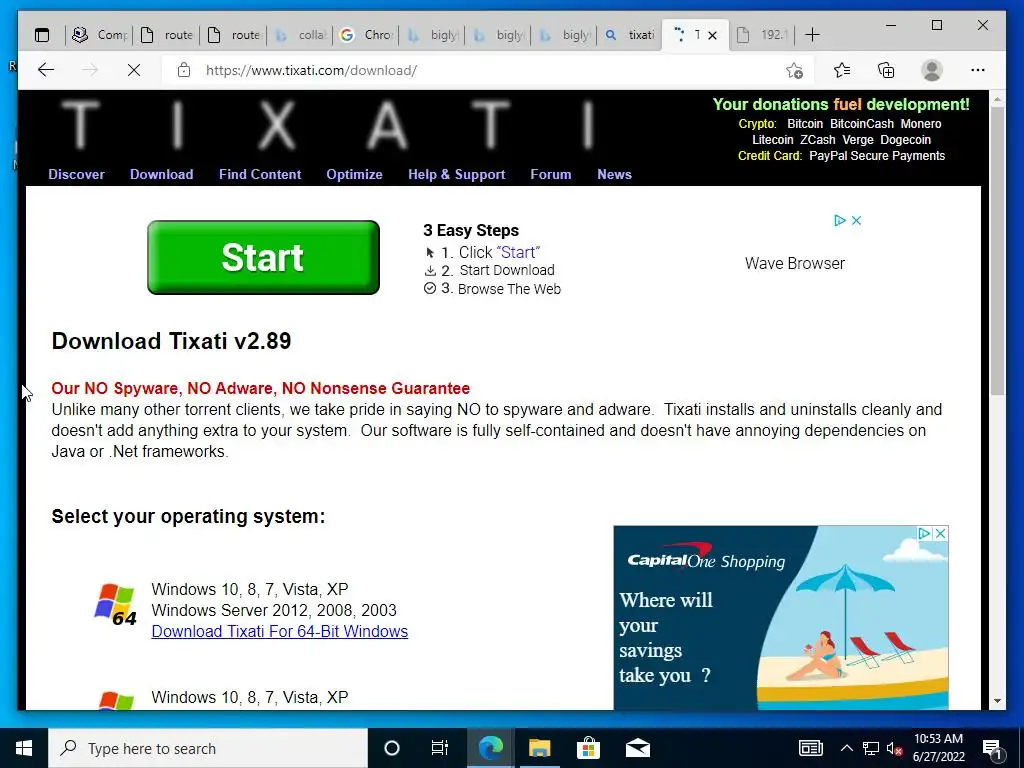Donate via ZCash link
1024x768 pixels.
pos(818,140)
